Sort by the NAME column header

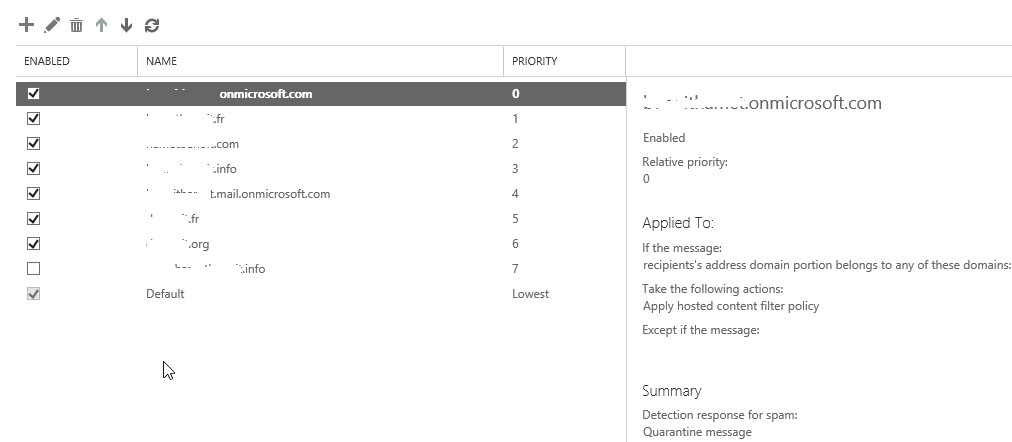coord(161,61)
